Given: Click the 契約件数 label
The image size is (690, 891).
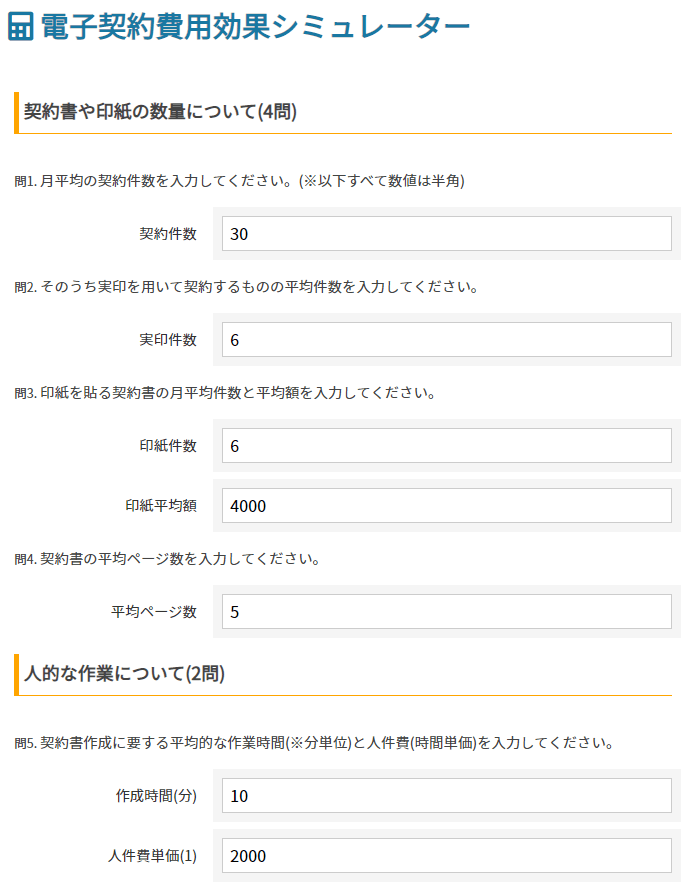Looking at the screenshot, I should pyautogui.click(x=168, y=234).
